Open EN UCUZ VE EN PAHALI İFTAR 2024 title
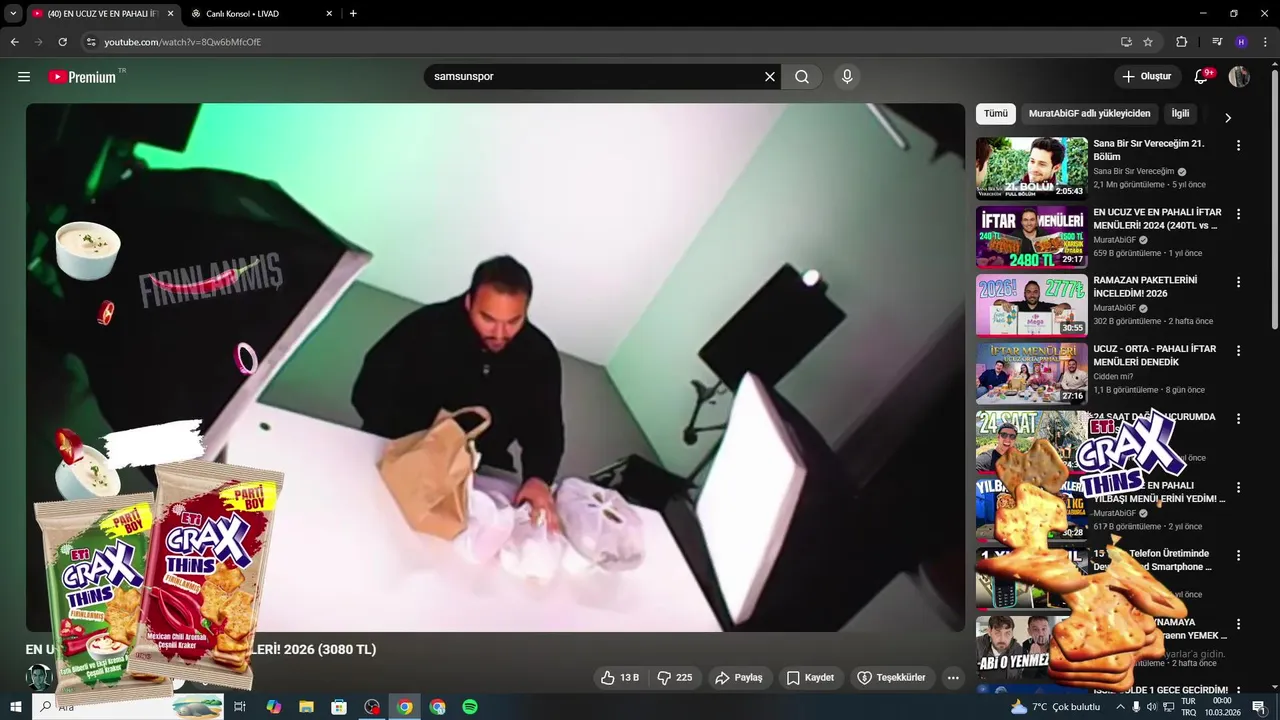Viewport: 1280px width, 720px height. (1157, 219)
